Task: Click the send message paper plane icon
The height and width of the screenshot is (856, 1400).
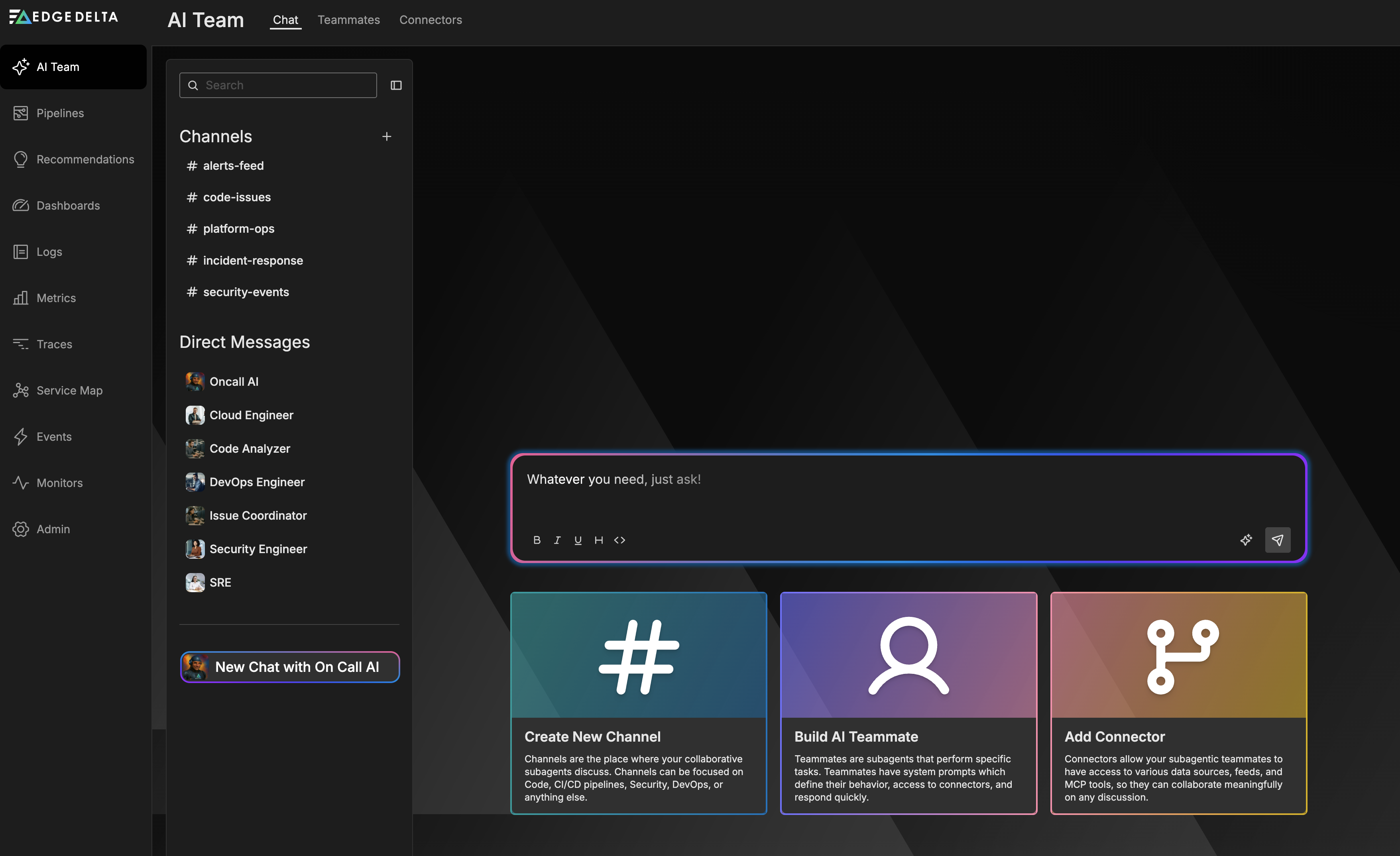Action: [x=1277, y=540]
